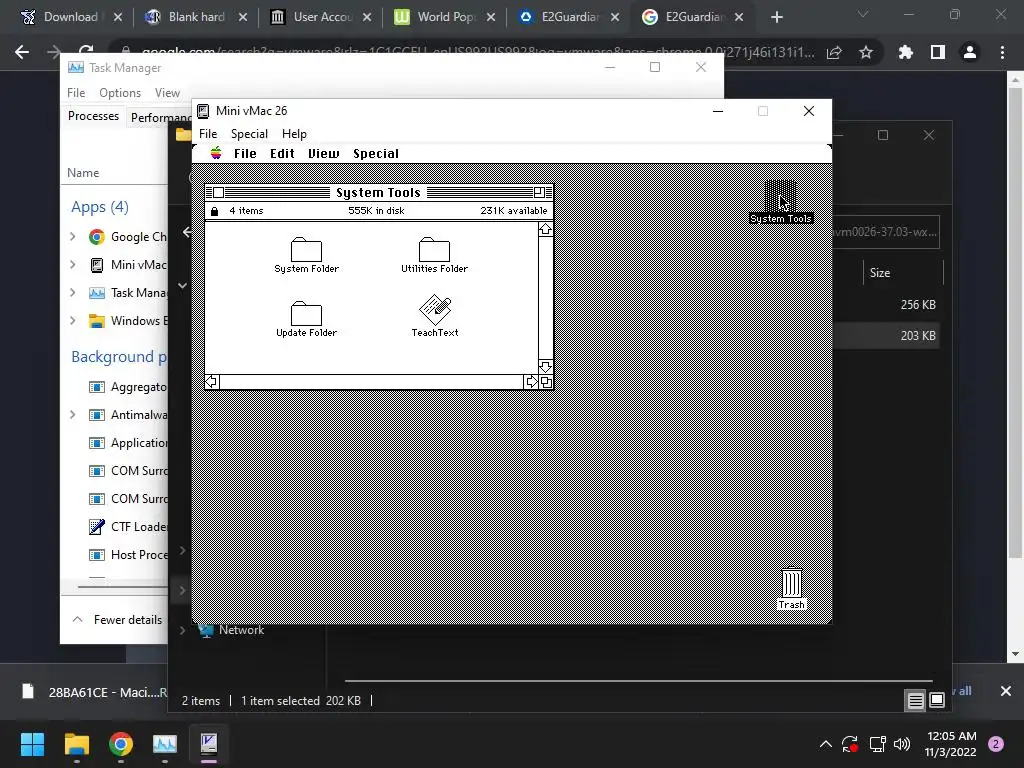Click the System Tools window zoom box
Screen dimensions: 1024x768
click(539, 193)
